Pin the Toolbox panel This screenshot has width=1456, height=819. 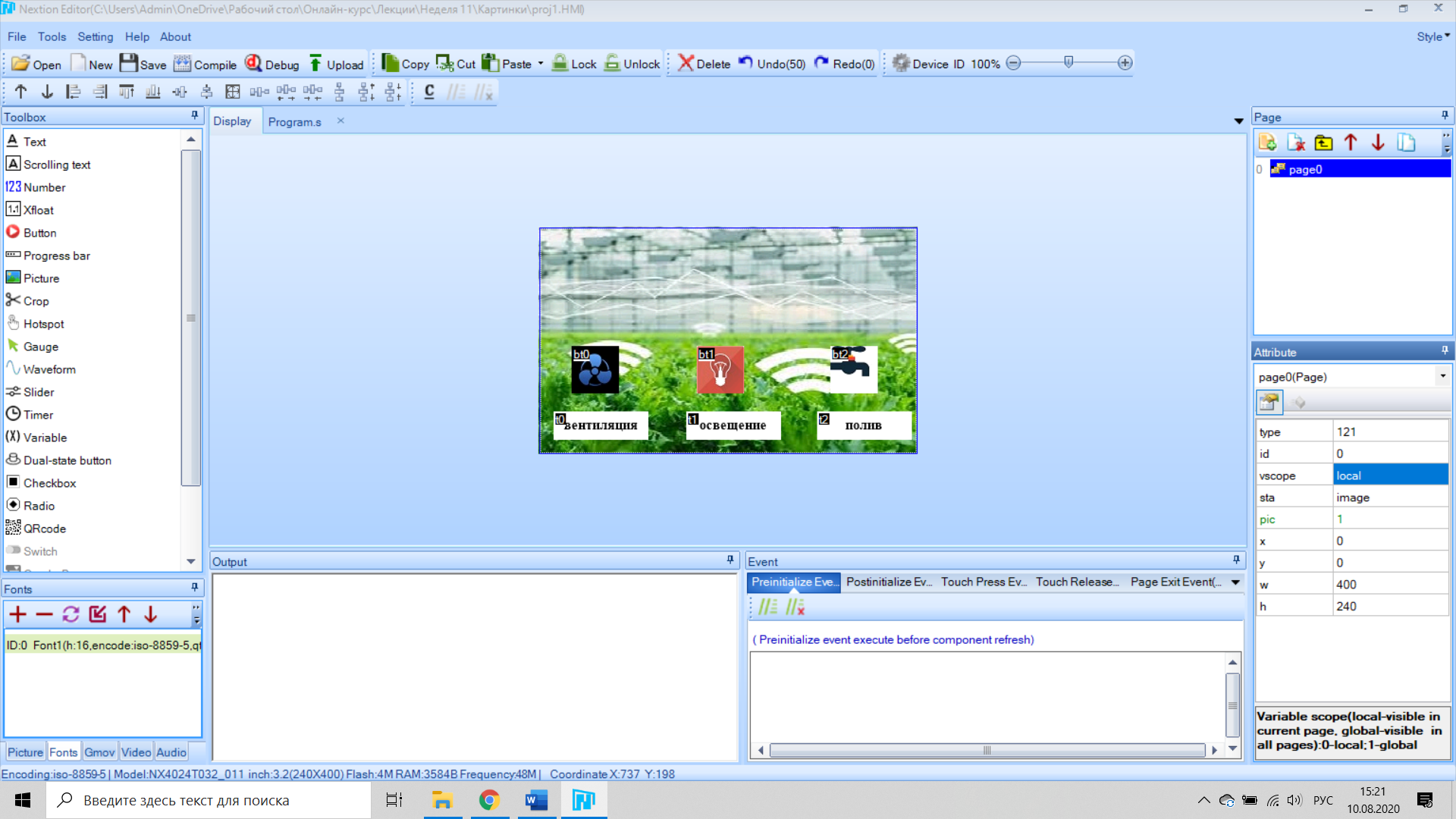[195, 116]
